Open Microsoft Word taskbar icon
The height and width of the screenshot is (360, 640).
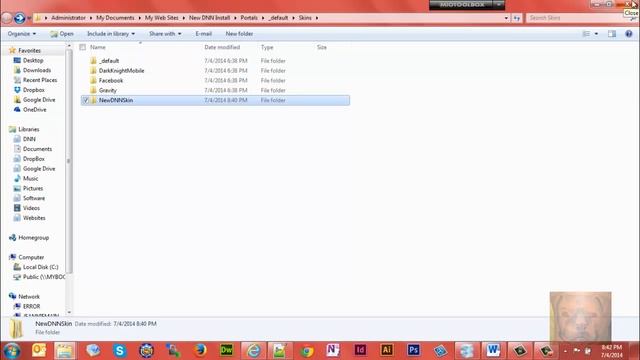tap(493, 350)
